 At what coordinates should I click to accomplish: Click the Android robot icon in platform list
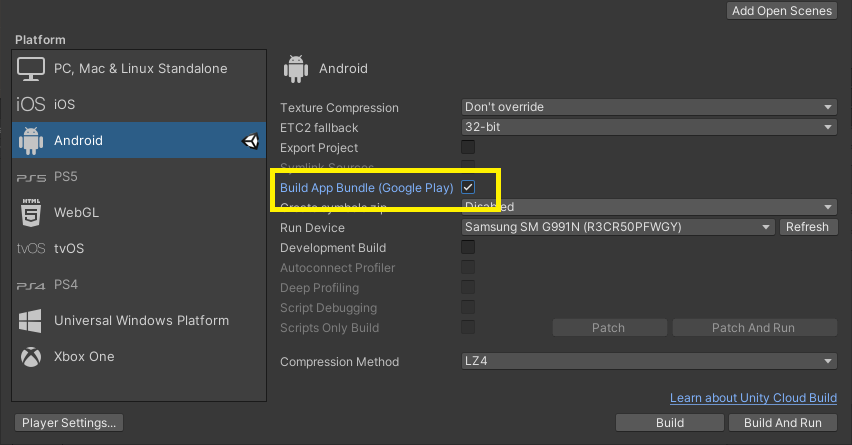pos(30,141)
